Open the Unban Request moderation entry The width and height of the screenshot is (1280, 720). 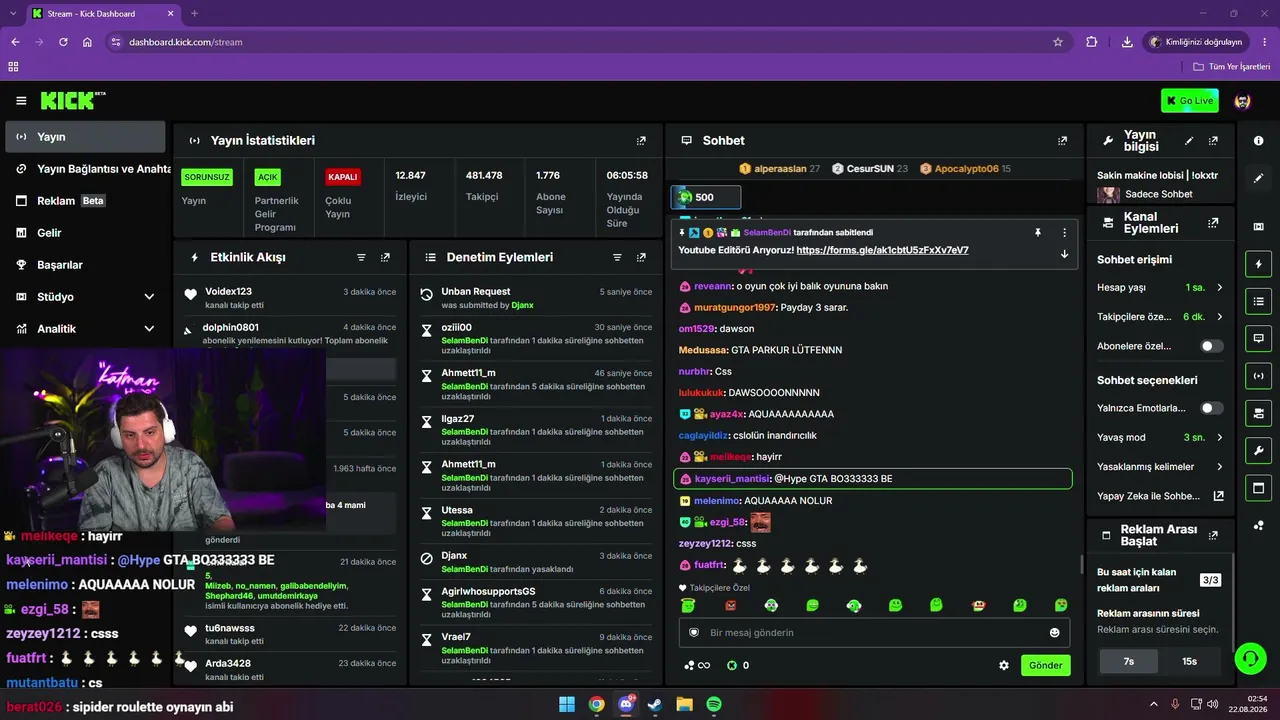(534, 297)
